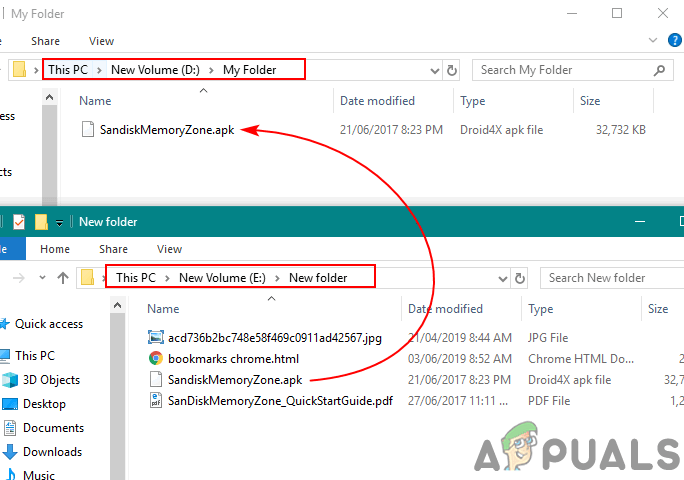The width and height of the screenshot is (684, 480).
Task: Open Downloads in navigation pane
Action: click(52, 452)
